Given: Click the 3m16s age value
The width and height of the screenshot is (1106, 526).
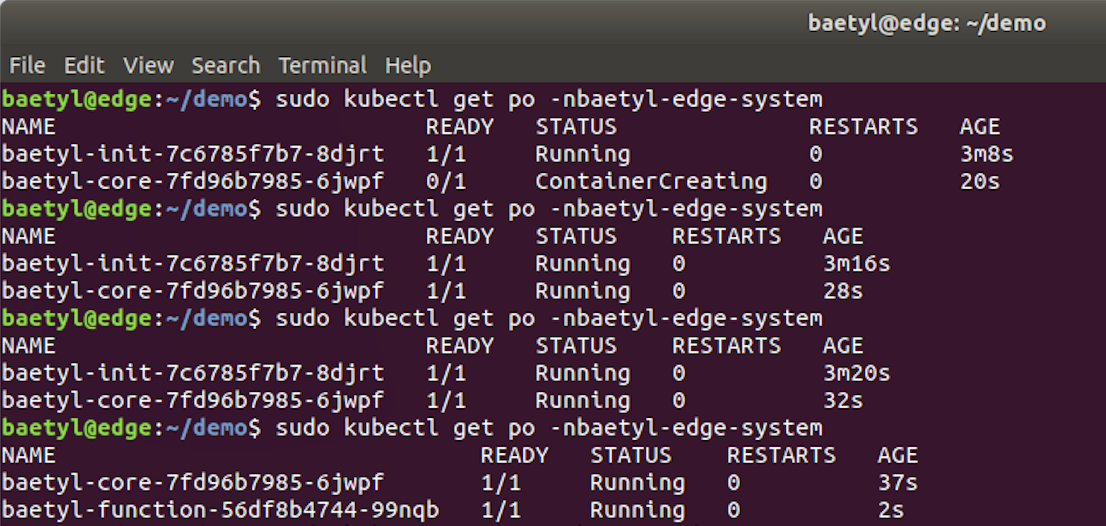Looking at the screenshot, I should point(856,264).
